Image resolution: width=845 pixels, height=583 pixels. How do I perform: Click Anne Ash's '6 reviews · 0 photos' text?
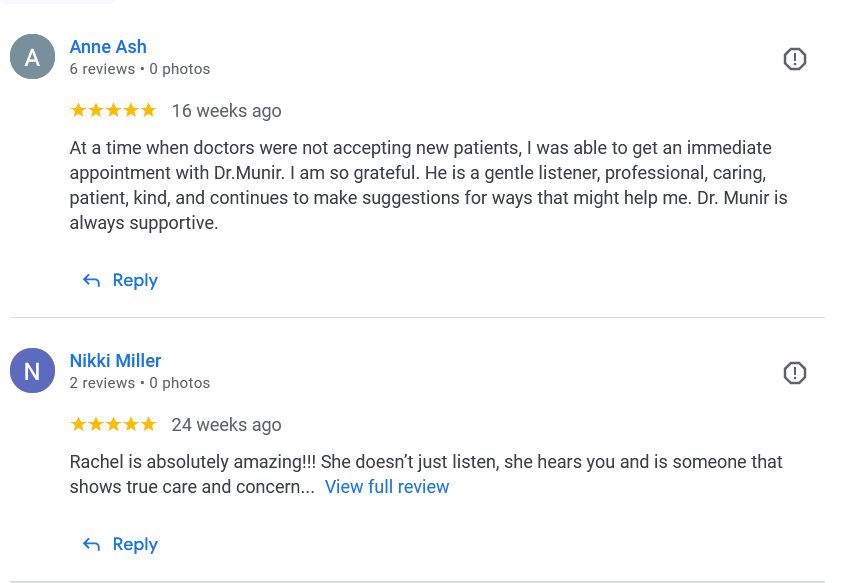(139, 69)
